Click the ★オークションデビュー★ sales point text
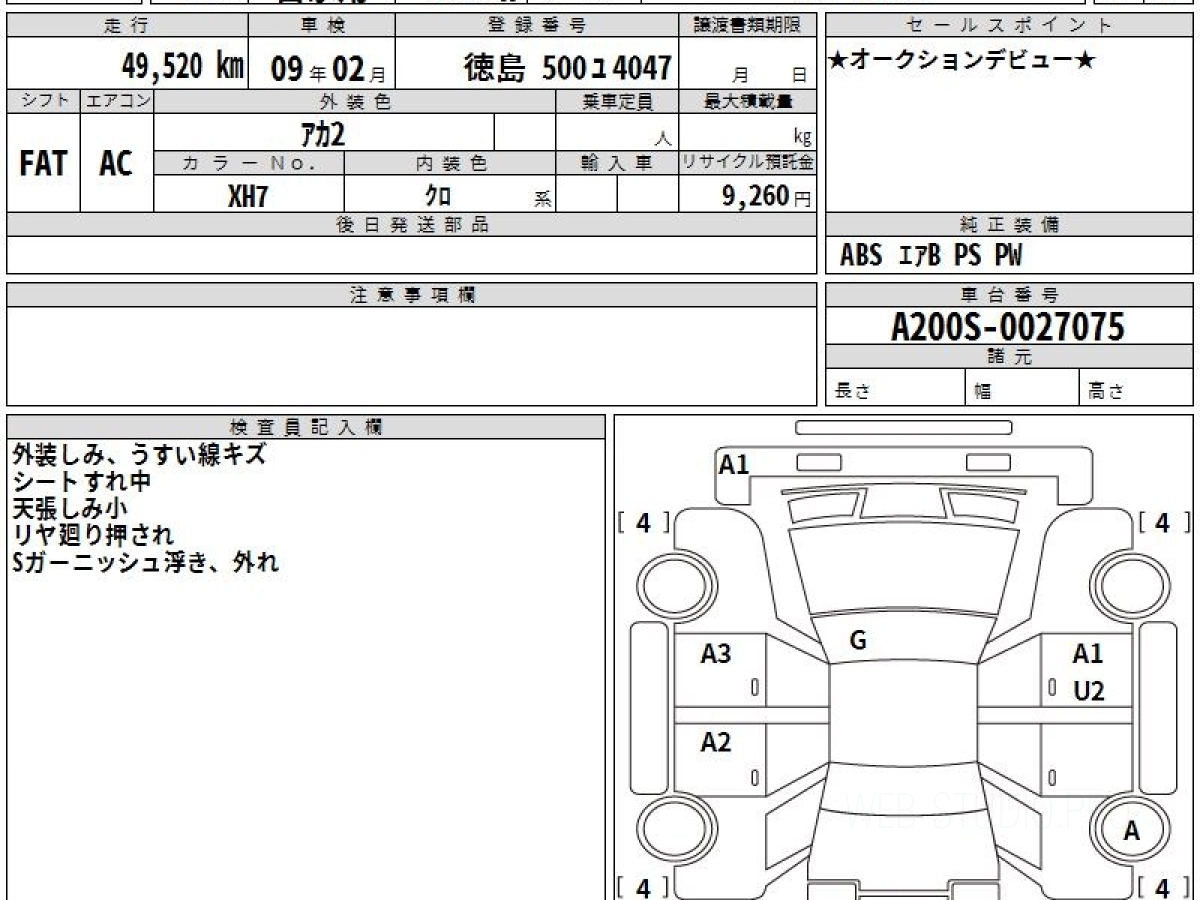The height and width of the screenshot is (900, 1200). point(961,61)
